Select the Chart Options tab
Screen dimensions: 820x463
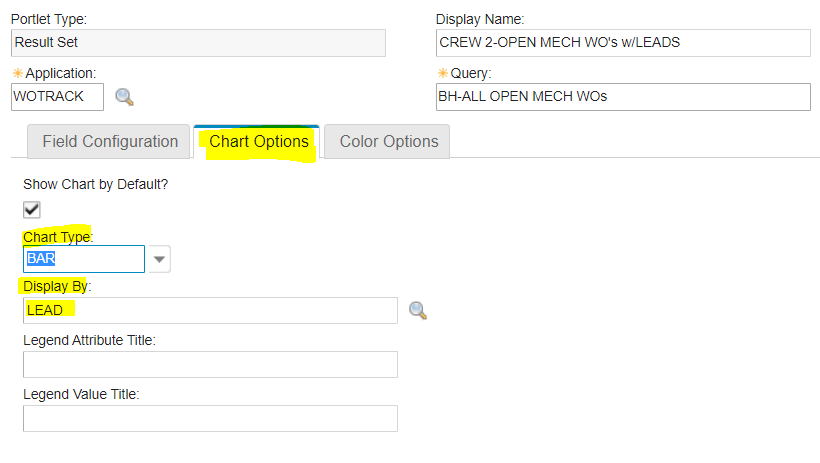258,142
